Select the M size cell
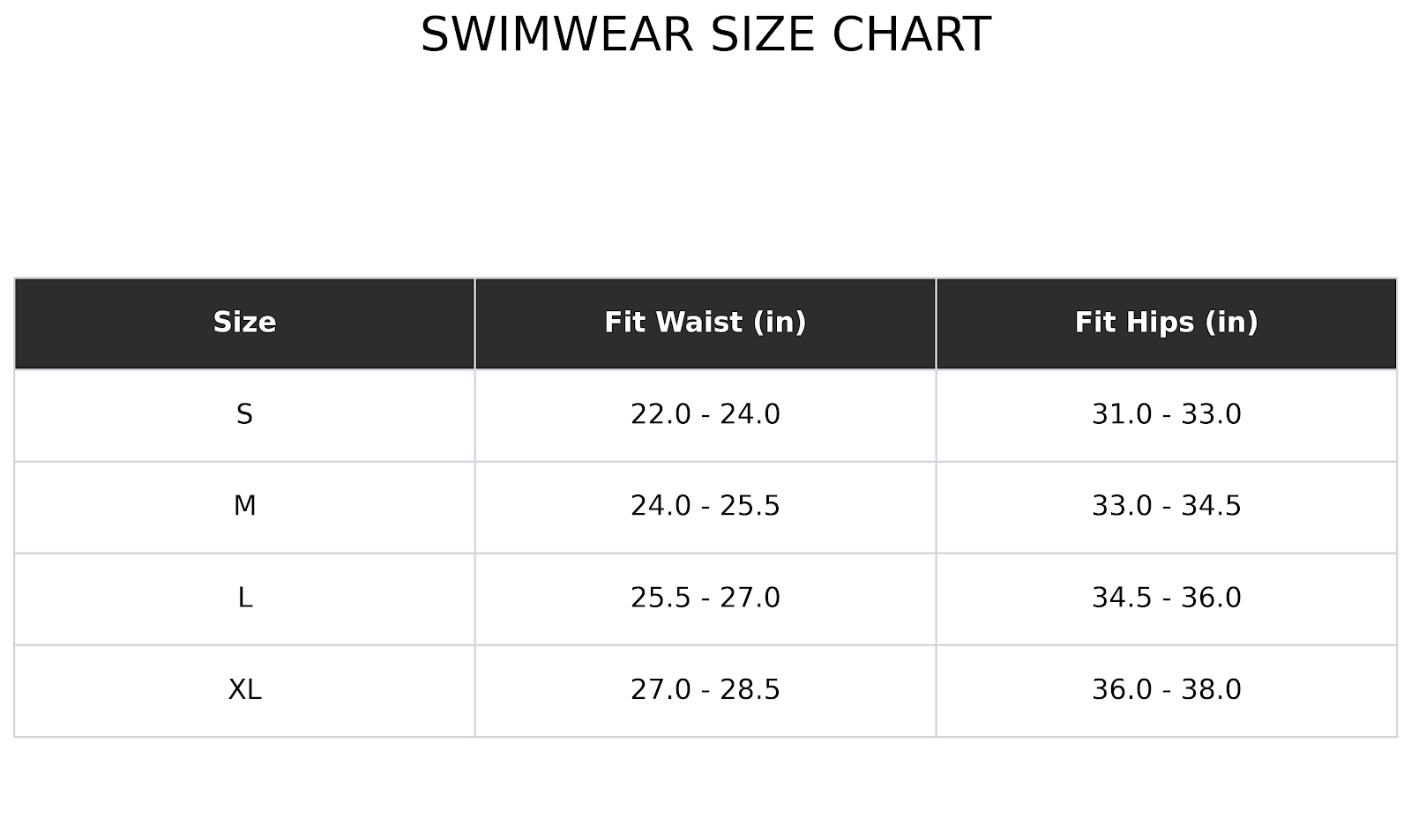 coord(244,506)
